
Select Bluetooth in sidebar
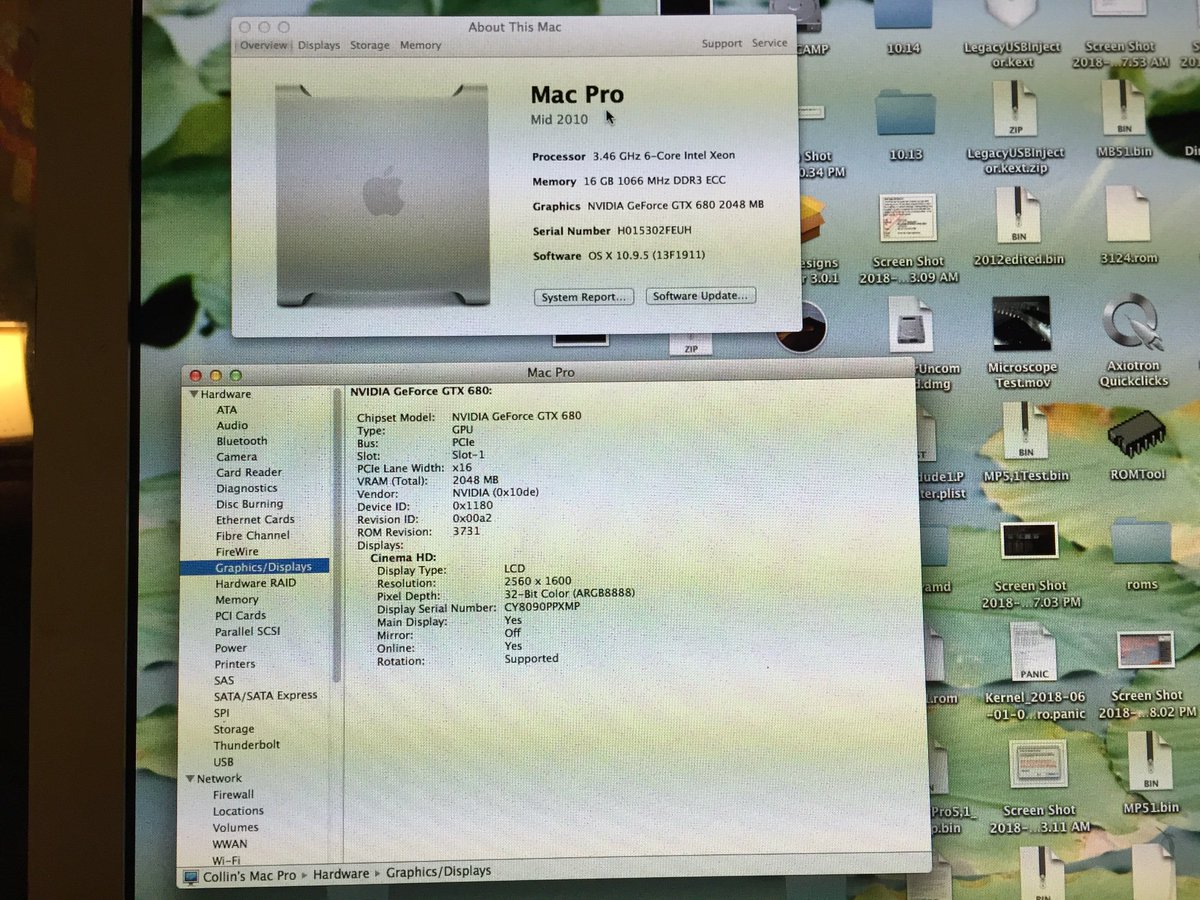tap(242, 441)
